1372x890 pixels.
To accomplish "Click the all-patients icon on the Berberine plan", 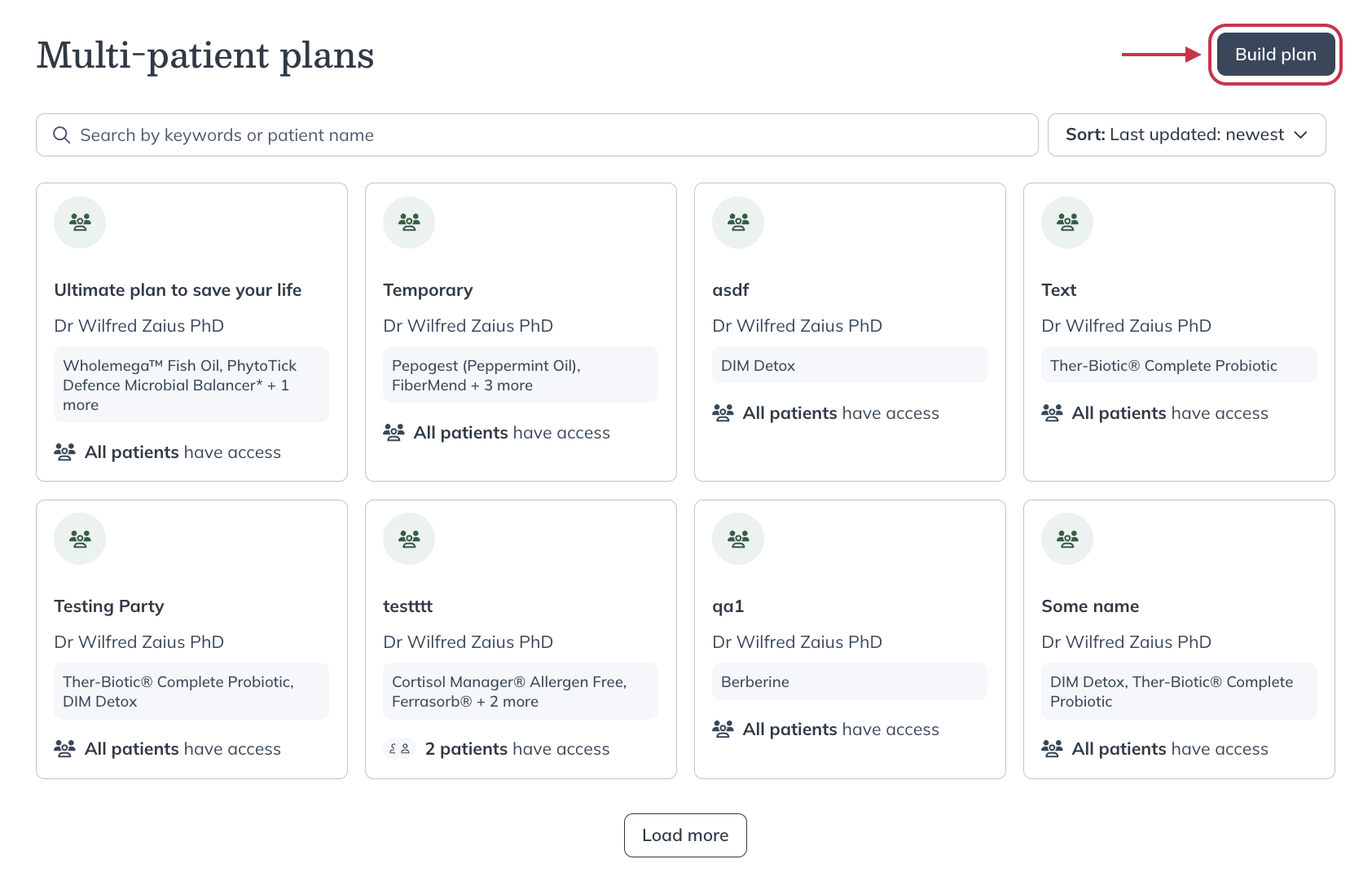I will pyautogui.click(x=722, y=729).
